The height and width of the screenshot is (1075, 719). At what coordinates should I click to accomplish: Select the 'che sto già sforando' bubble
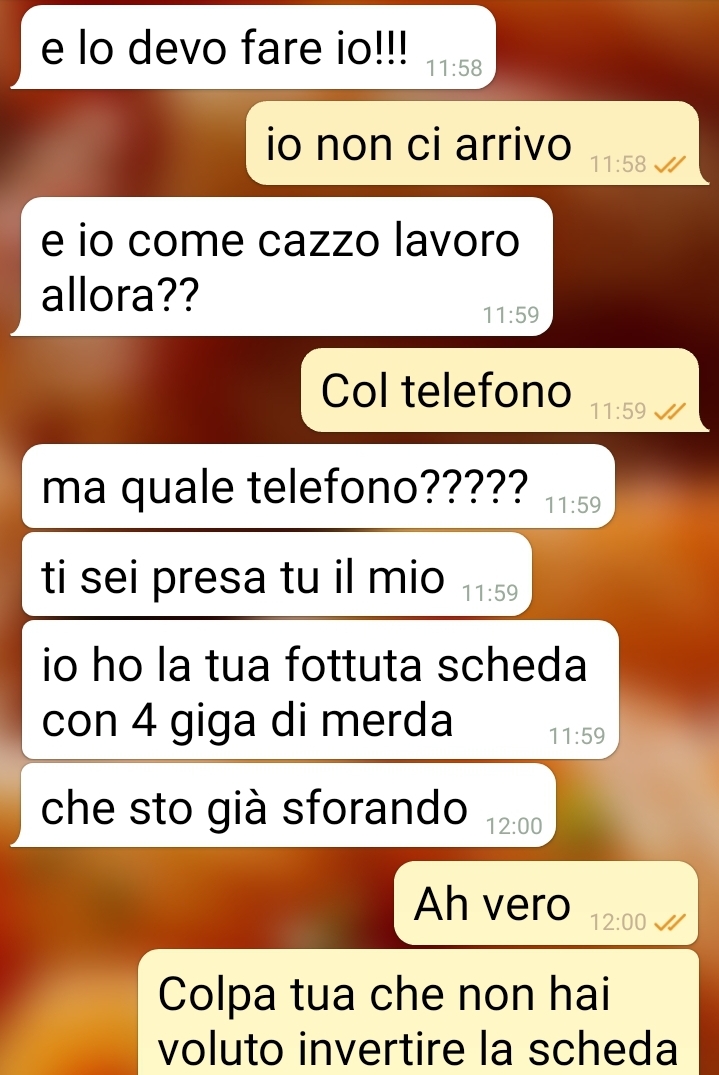[283, 805]
